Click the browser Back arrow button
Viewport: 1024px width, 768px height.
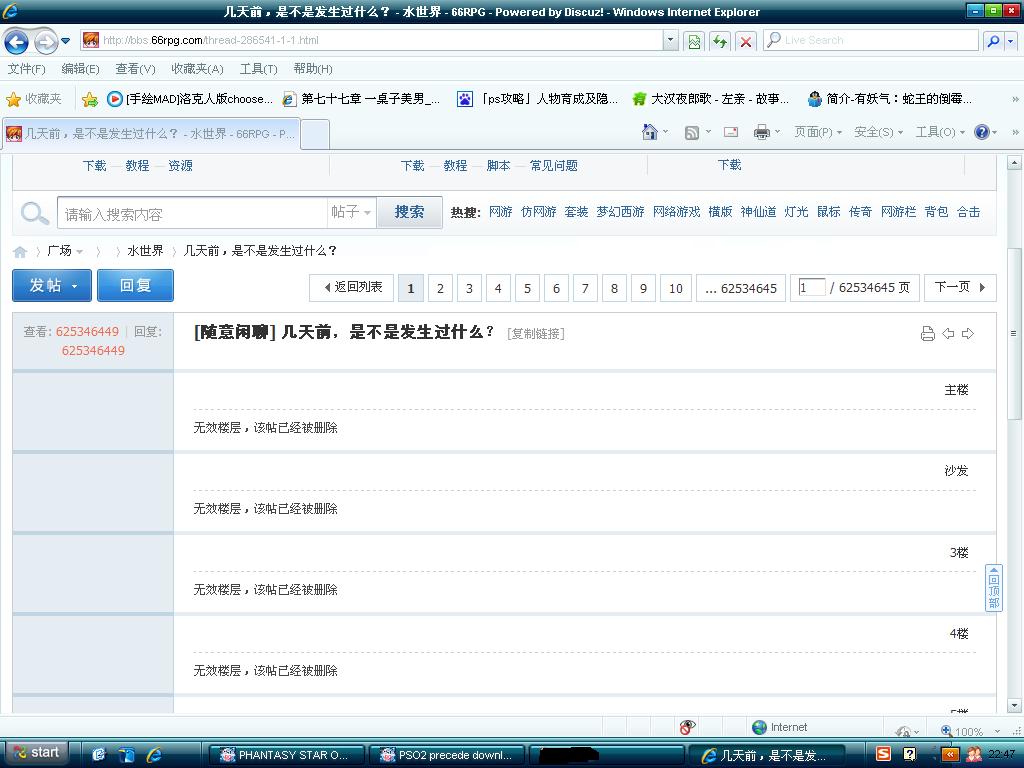click(x=16, y=42)
